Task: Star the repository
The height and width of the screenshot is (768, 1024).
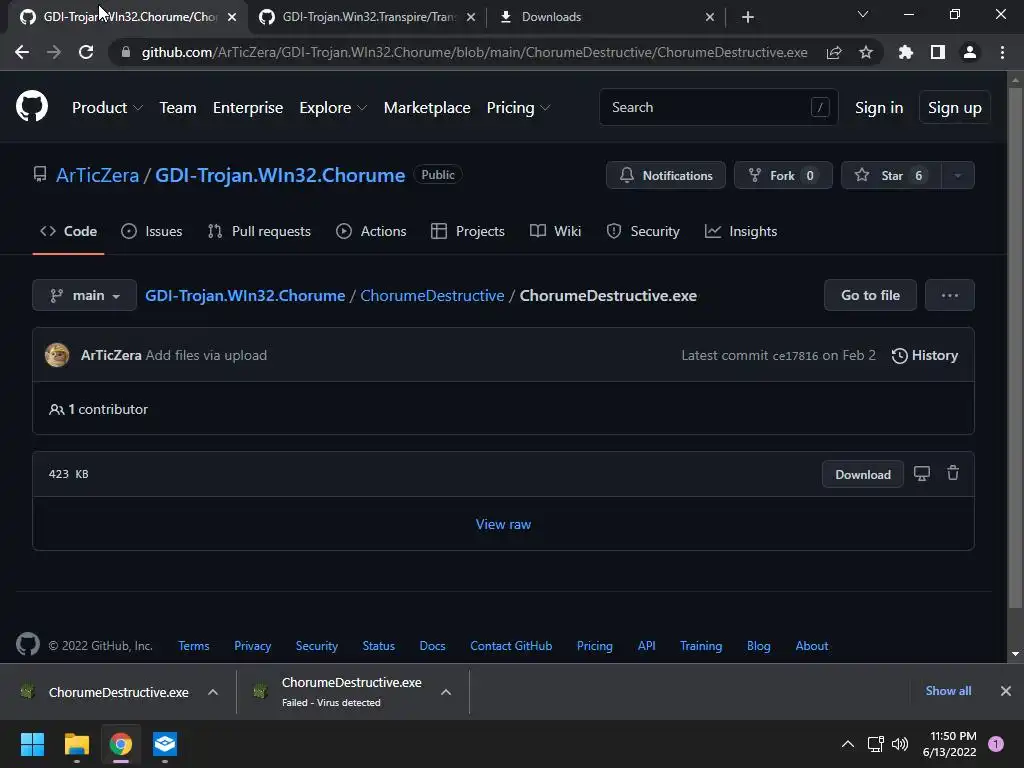Action: pos(891,175)
